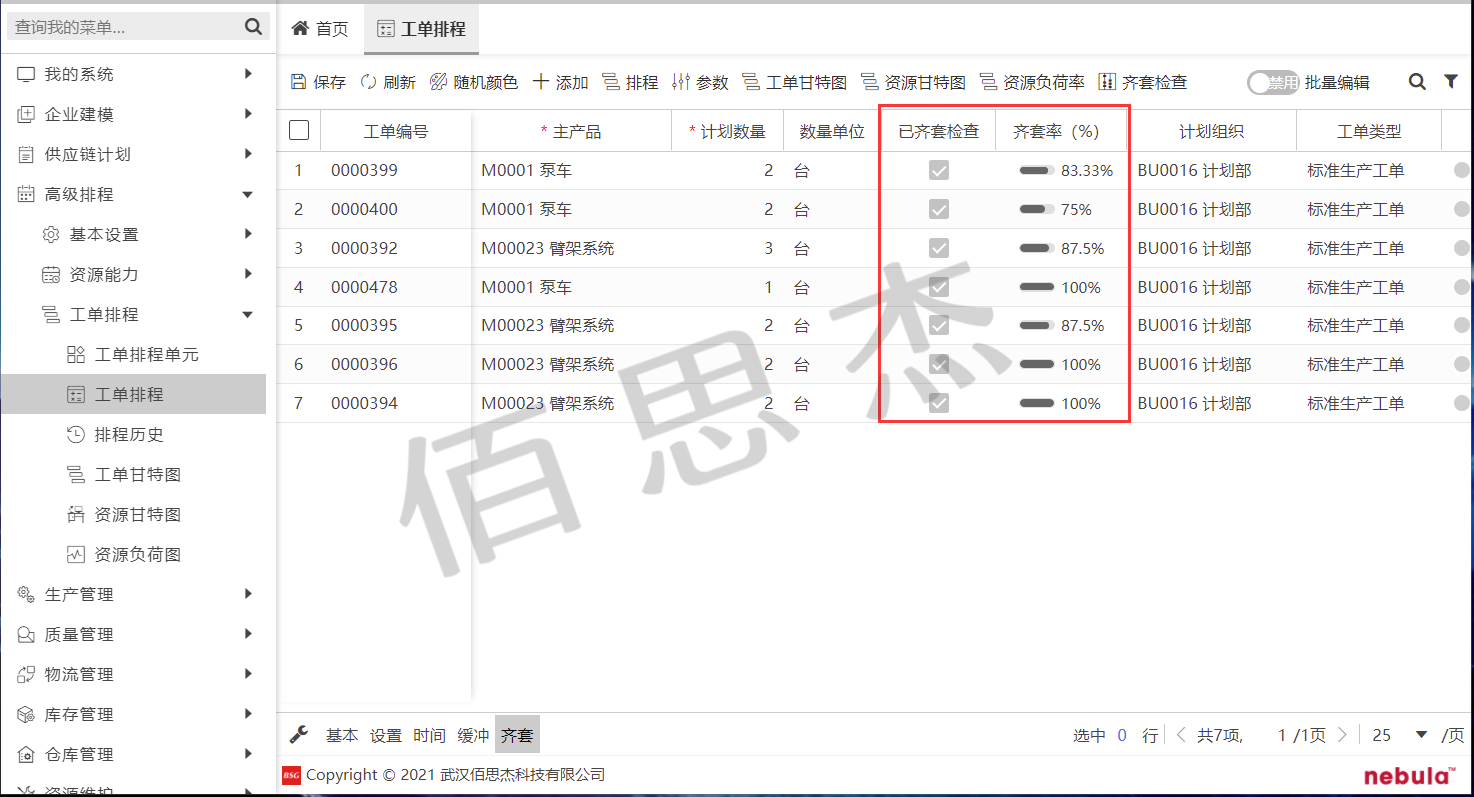Open table search with magnifier icon

(x=1417, y=82)
